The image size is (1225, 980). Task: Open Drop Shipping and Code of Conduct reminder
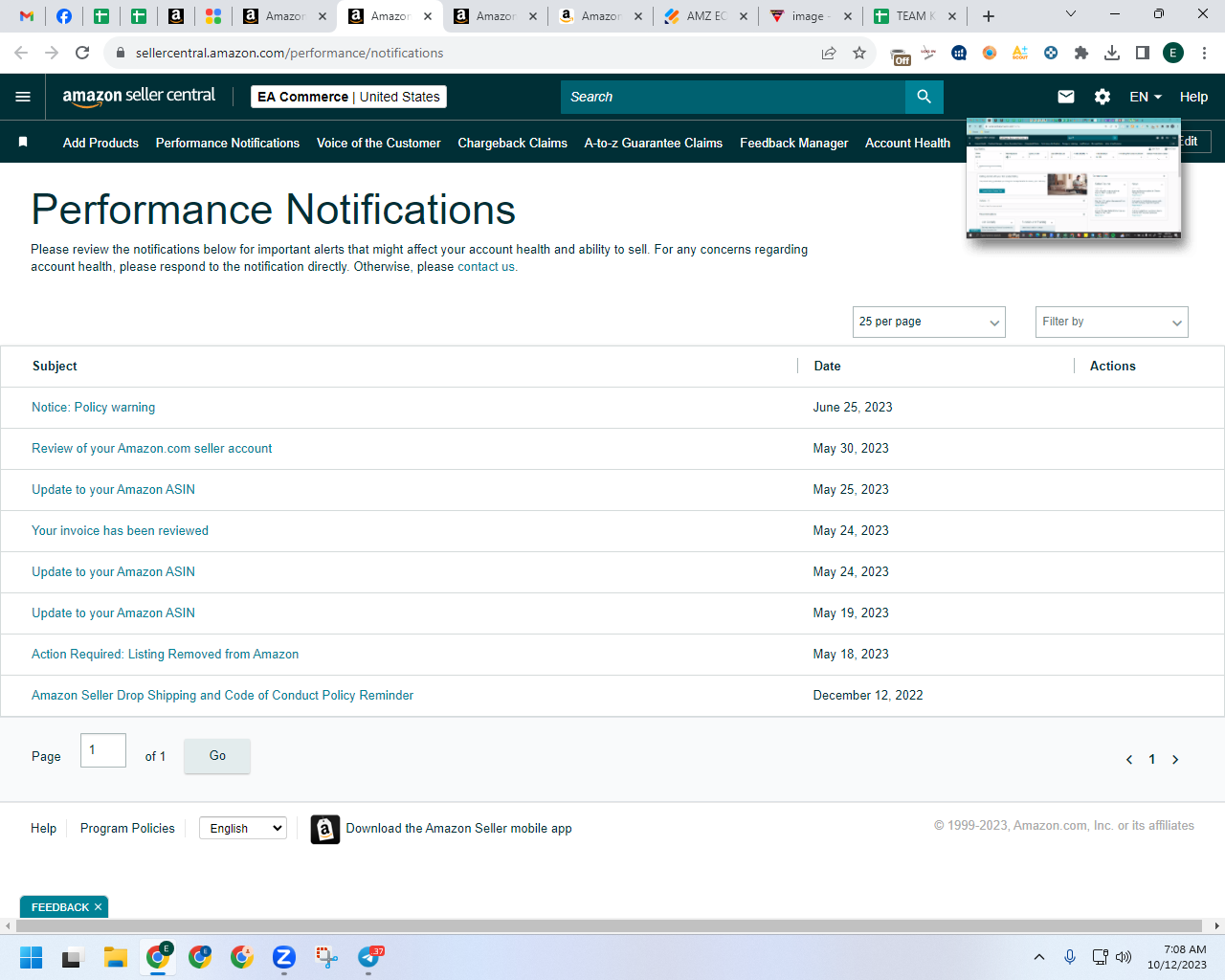pos(222,696)
